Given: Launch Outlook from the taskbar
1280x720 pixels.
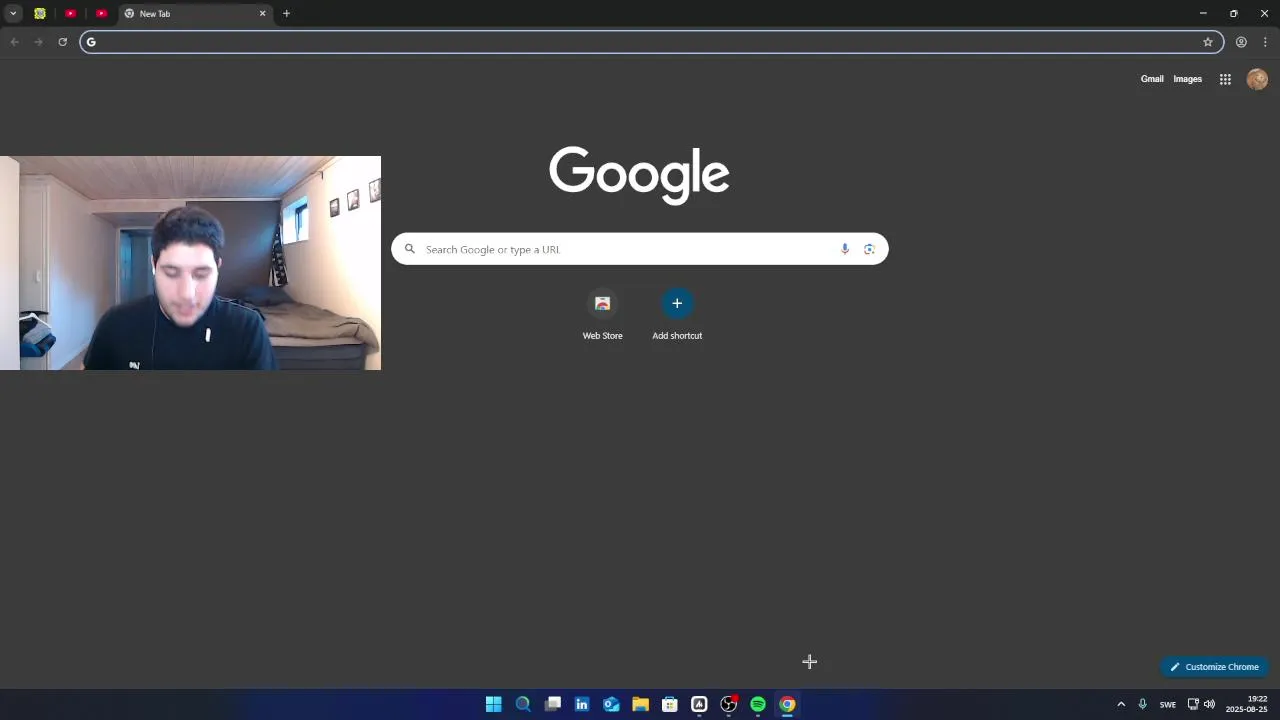Looking at the screenshot, I should pos(611,704).
